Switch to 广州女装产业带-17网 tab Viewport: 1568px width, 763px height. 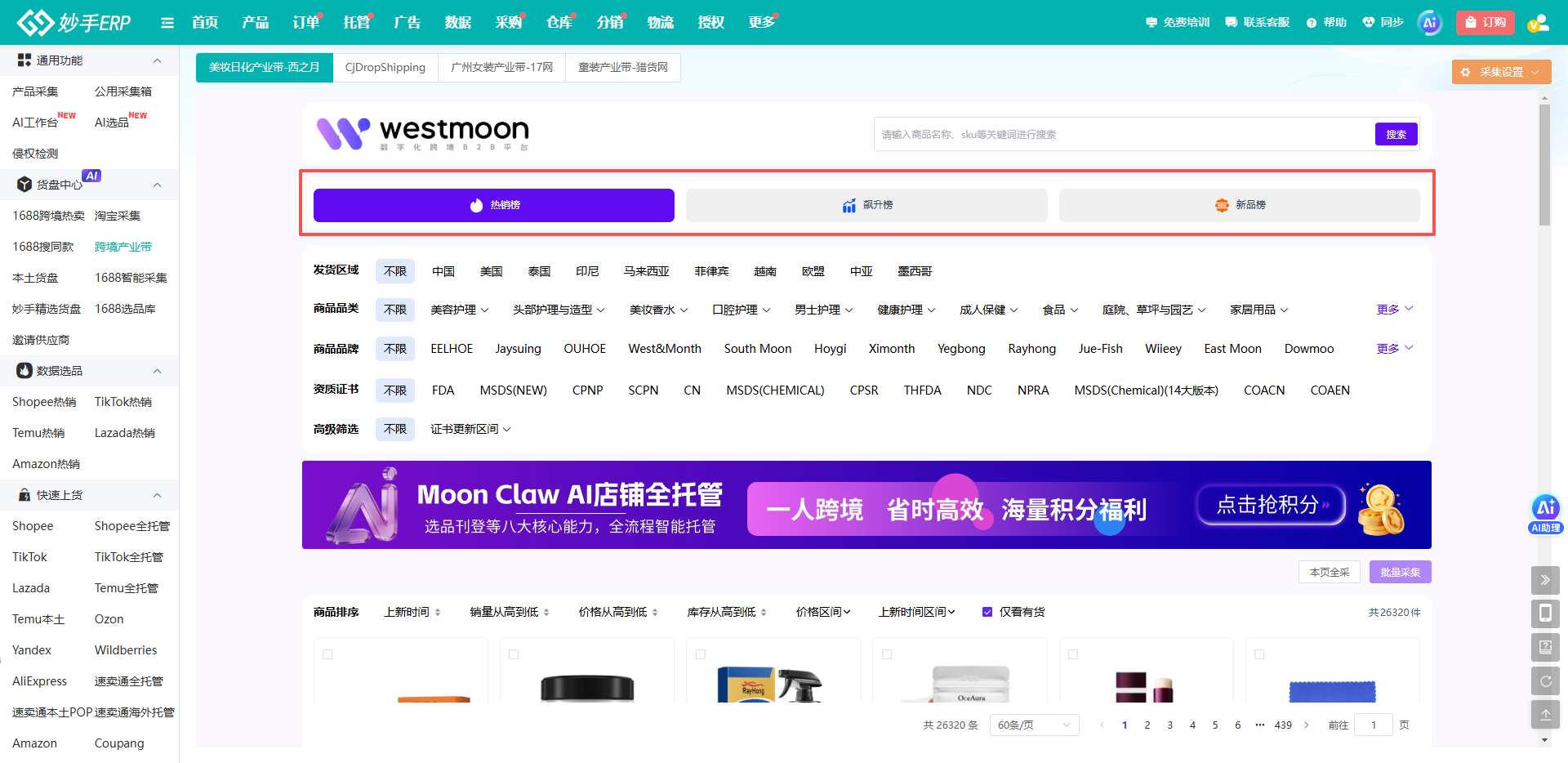(501, 67)
